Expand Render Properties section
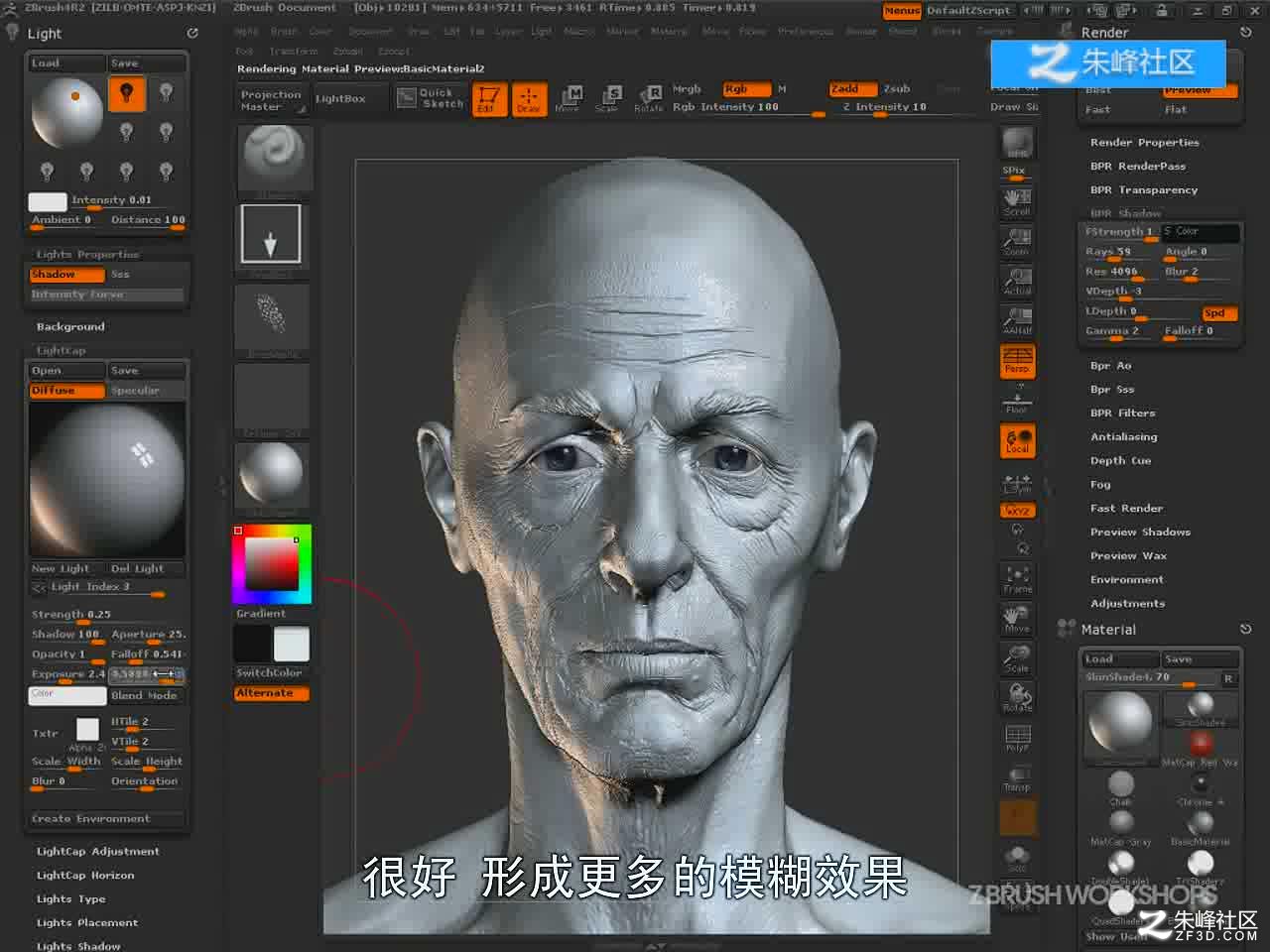Viewport: 1270px width, 952px height. point(1144,143)
